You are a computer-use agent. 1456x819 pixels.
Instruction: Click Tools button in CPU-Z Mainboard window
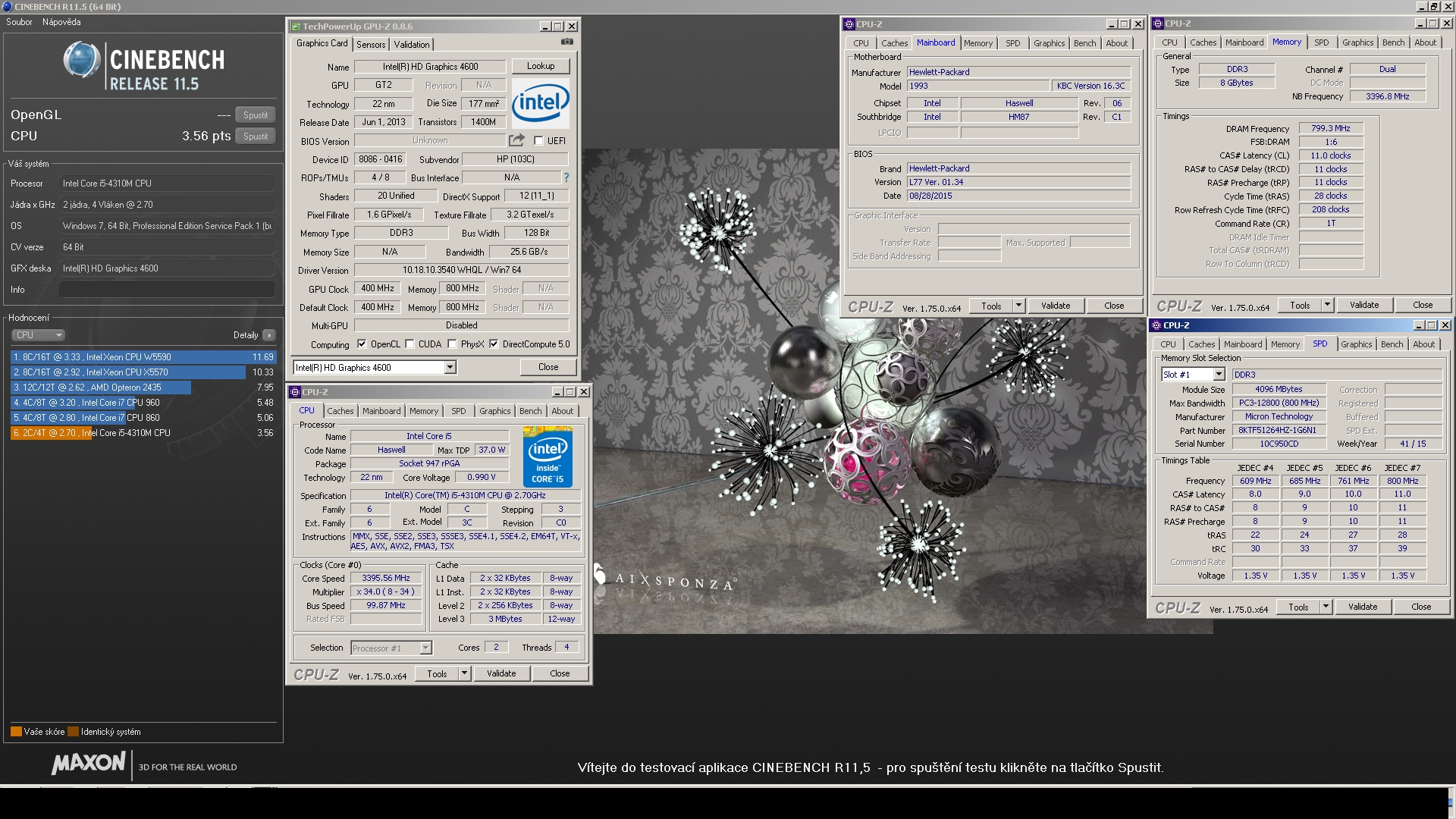pyautogui.click(x=991, y=306)
